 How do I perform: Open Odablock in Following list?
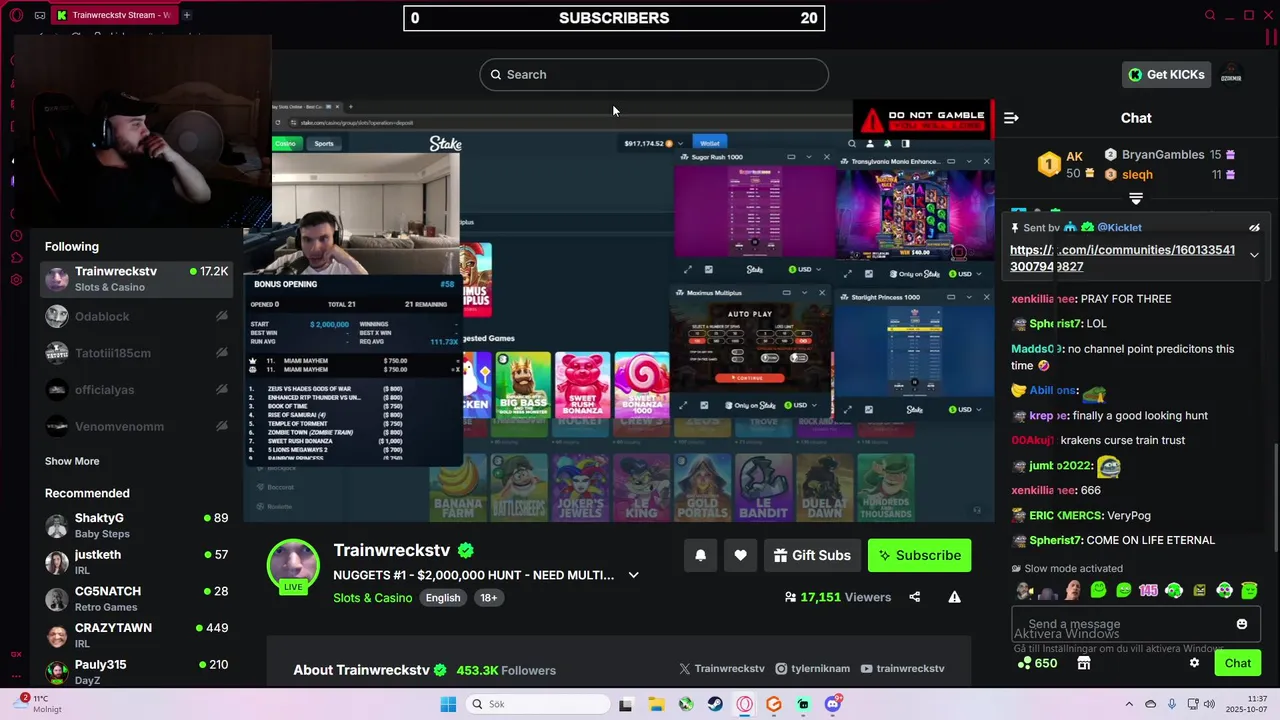tap(138, 316)
